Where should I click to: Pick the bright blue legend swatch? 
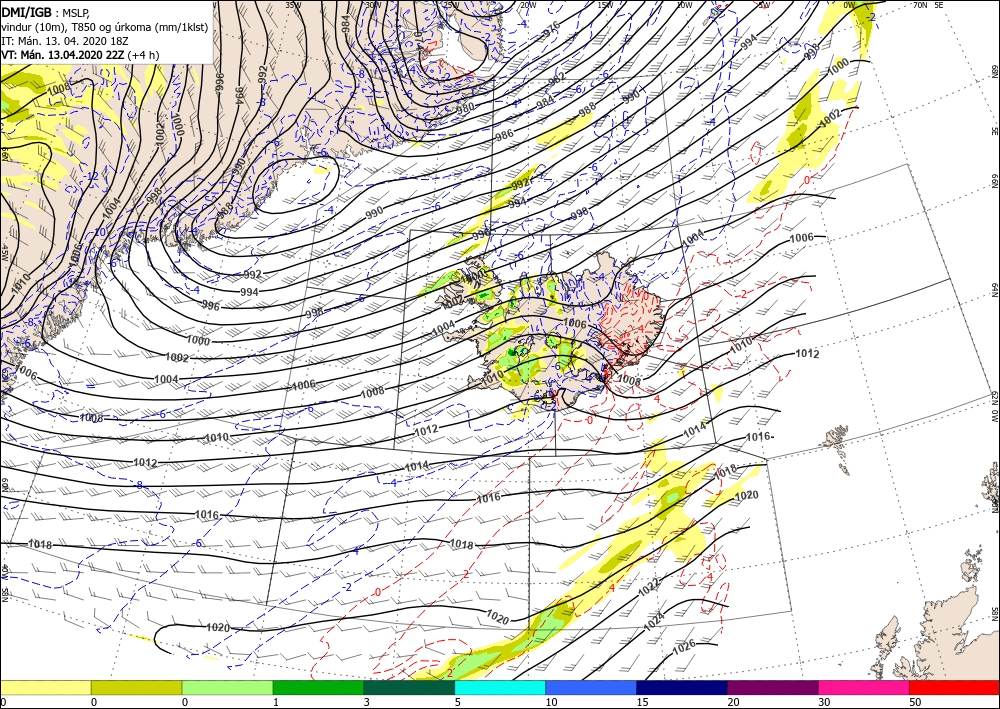pos(591,687)
